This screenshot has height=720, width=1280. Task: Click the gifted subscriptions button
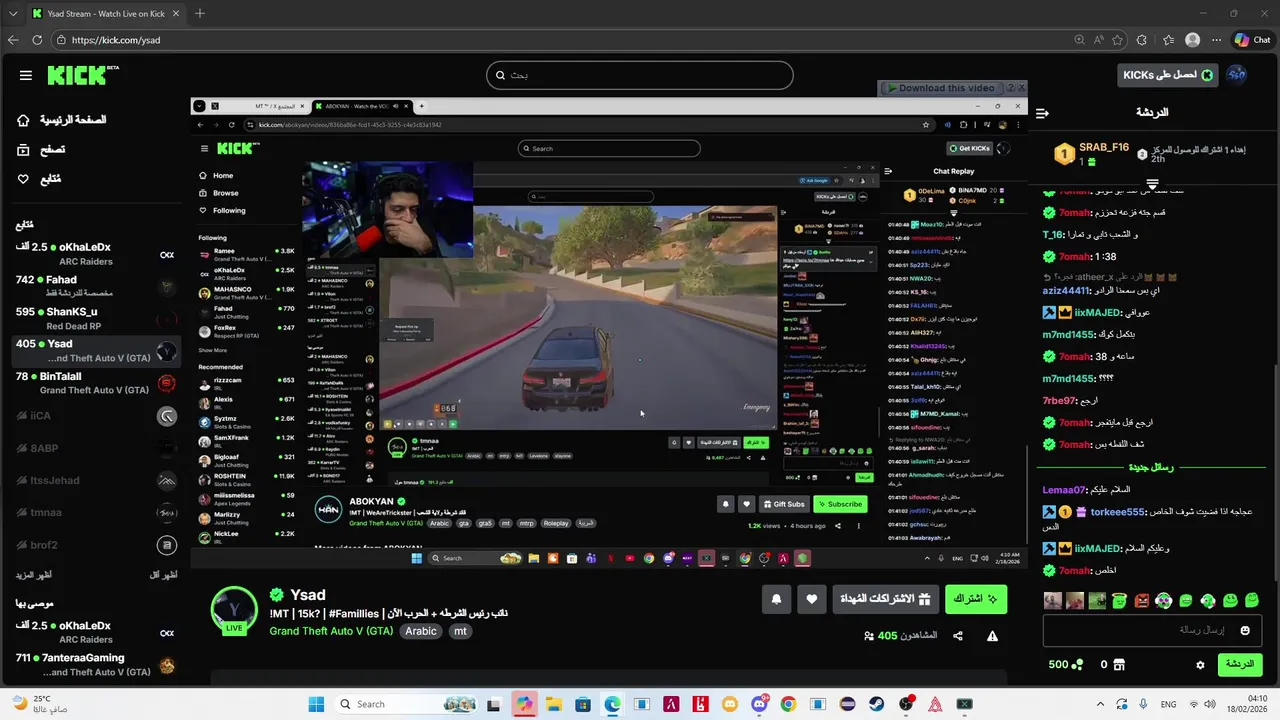tap(886, 599)
